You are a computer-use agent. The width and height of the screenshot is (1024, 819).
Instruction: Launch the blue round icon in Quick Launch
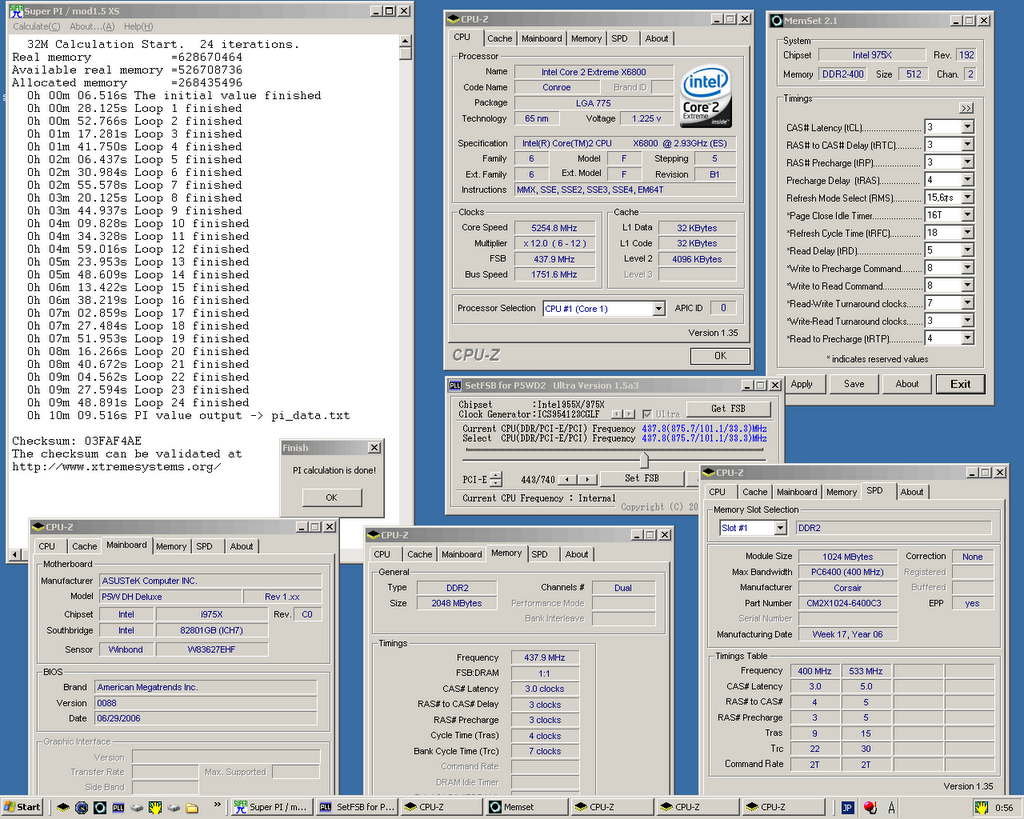(81, 807)
